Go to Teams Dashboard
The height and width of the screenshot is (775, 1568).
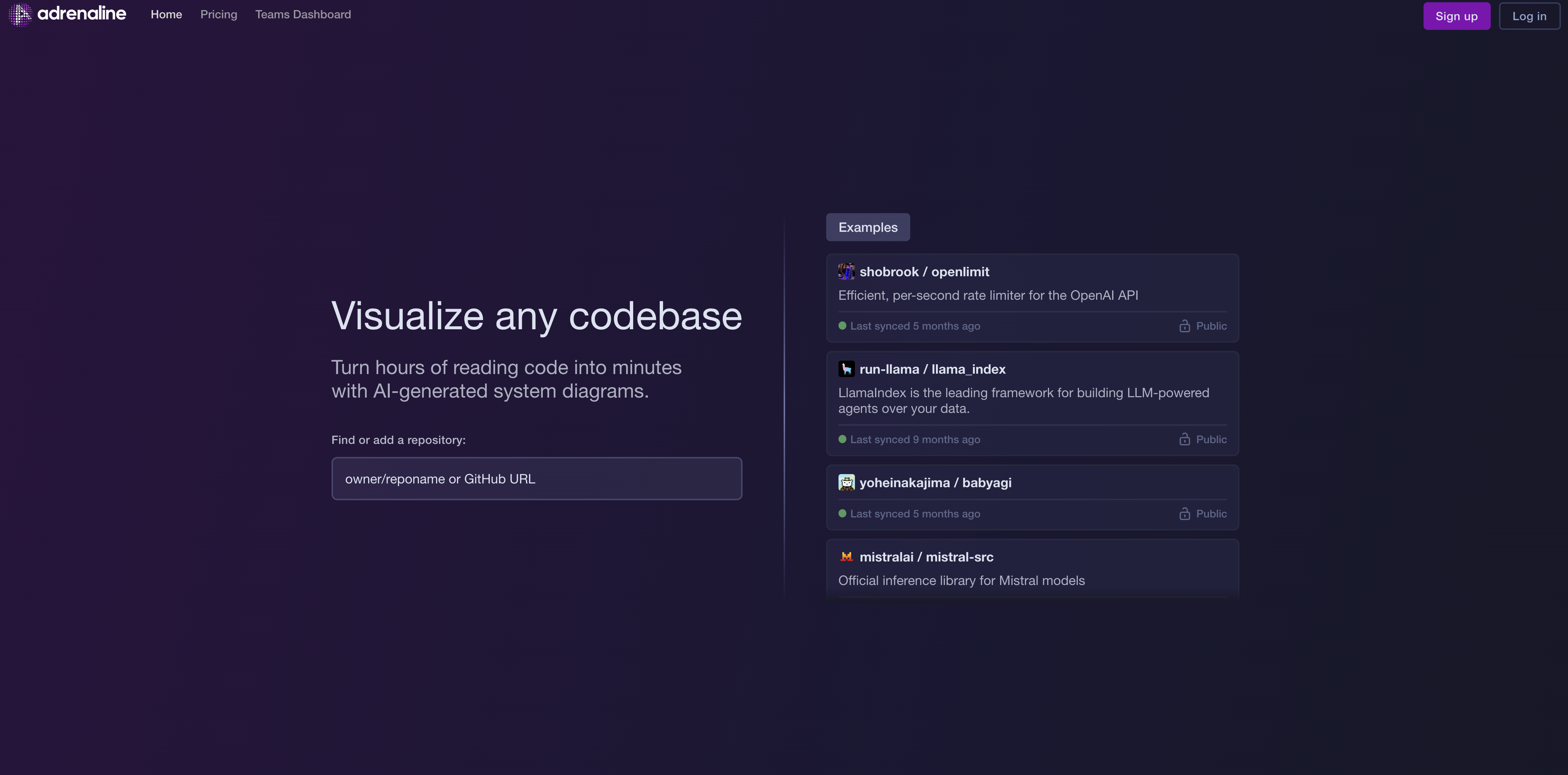[x=302, y=15]
